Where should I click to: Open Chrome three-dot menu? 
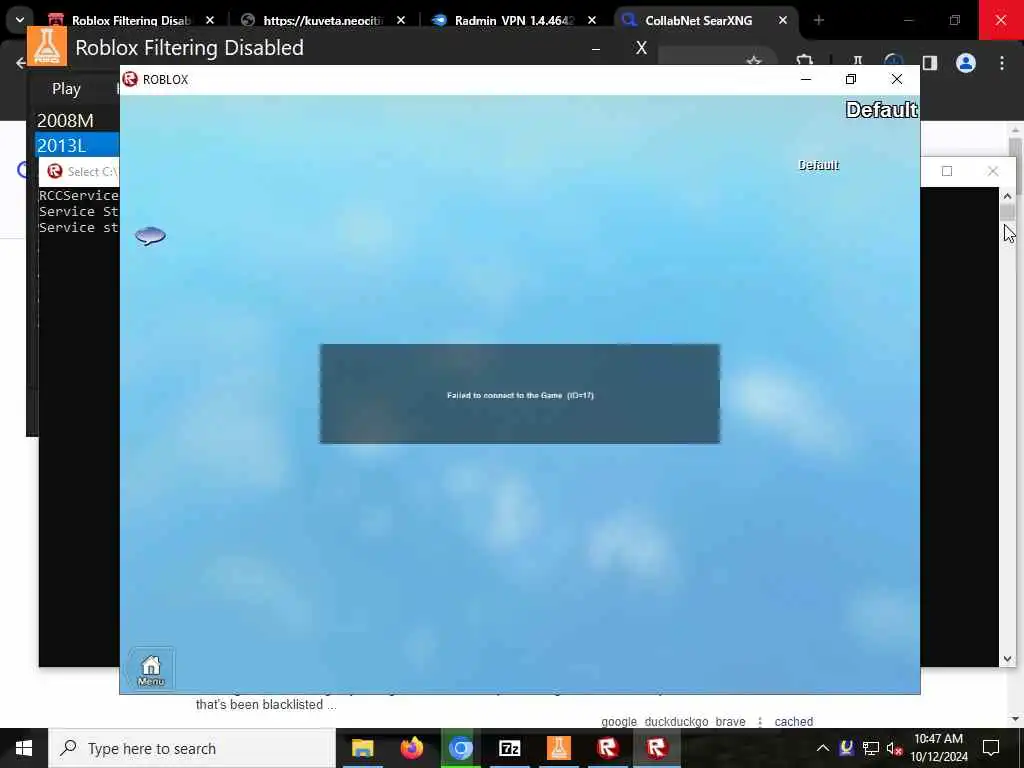pyautogui.click(x=1002, y=63)
